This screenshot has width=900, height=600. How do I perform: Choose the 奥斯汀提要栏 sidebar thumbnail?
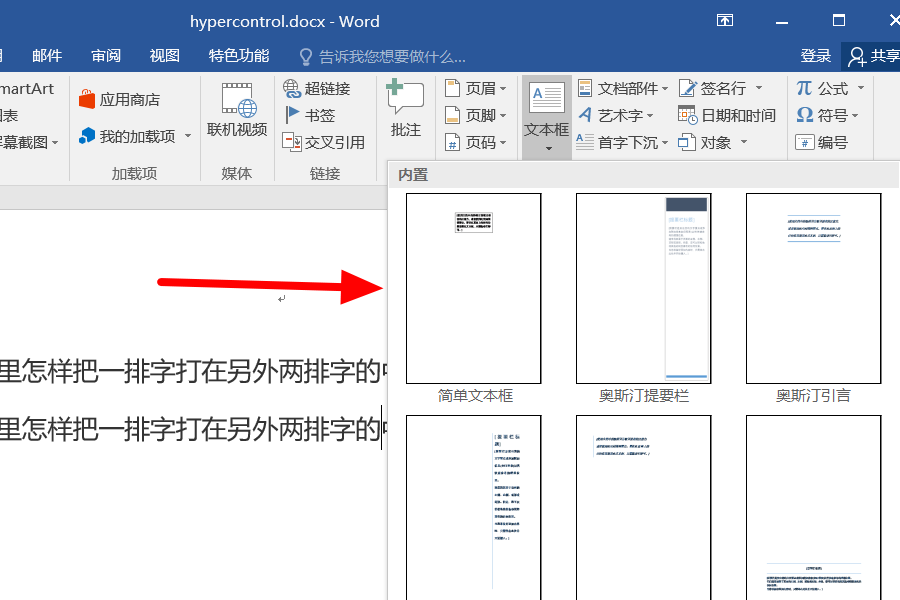point(643,288)
